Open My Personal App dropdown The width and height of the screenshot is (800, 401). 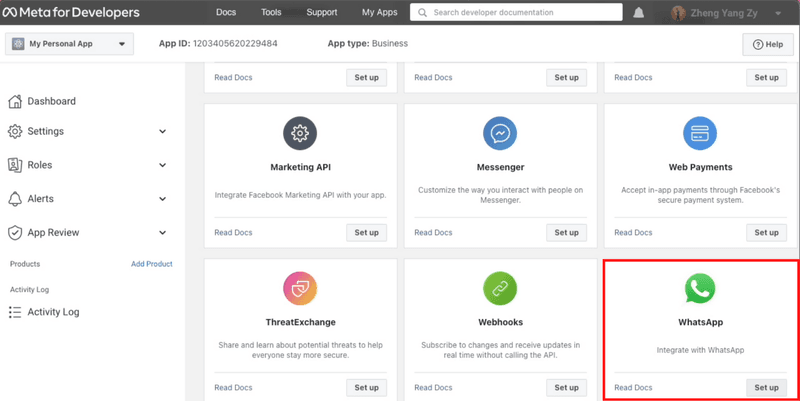coord(69,44)
